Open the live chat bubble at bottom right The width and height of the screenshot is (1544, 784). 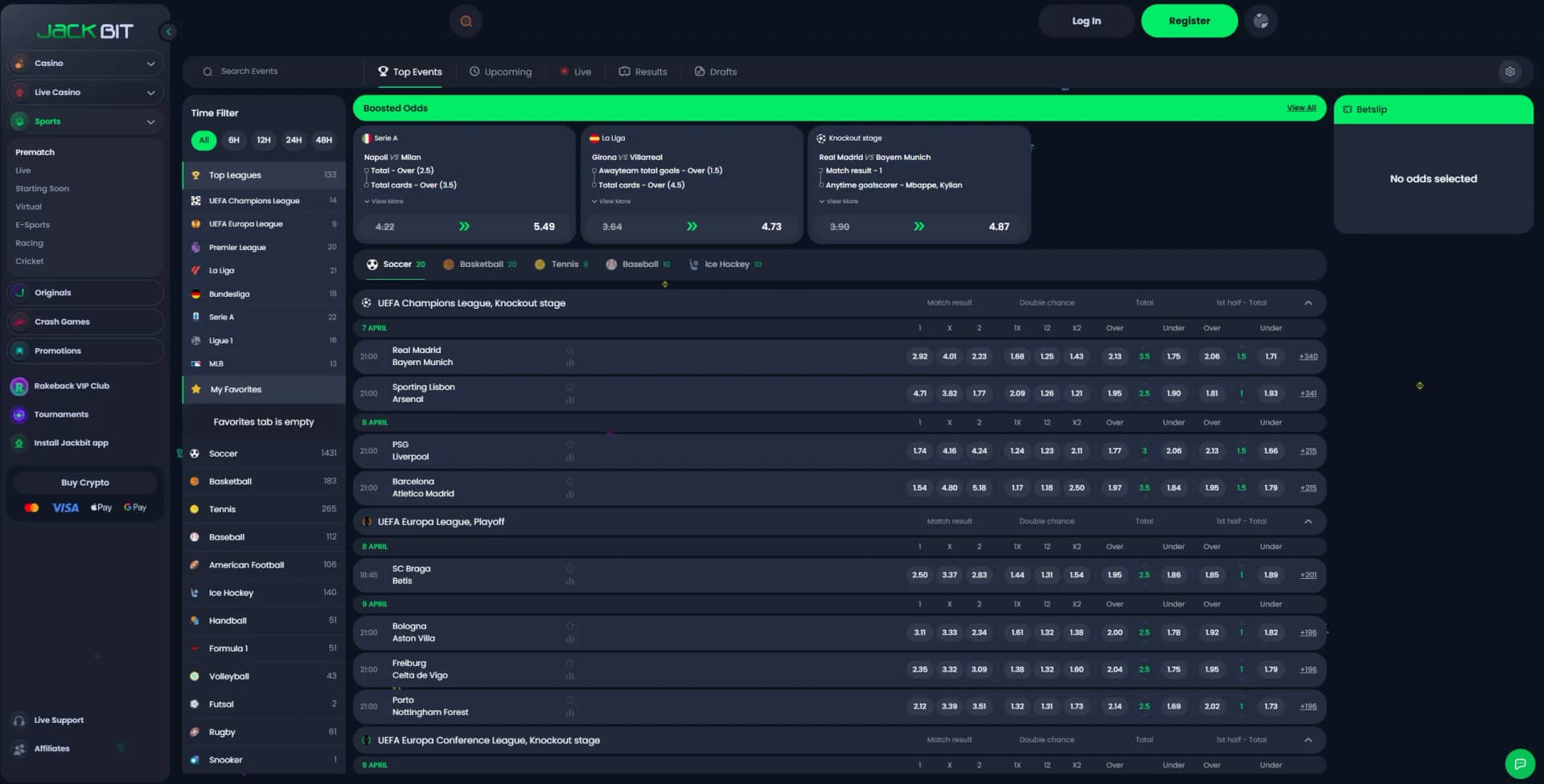pos(1520,763)
